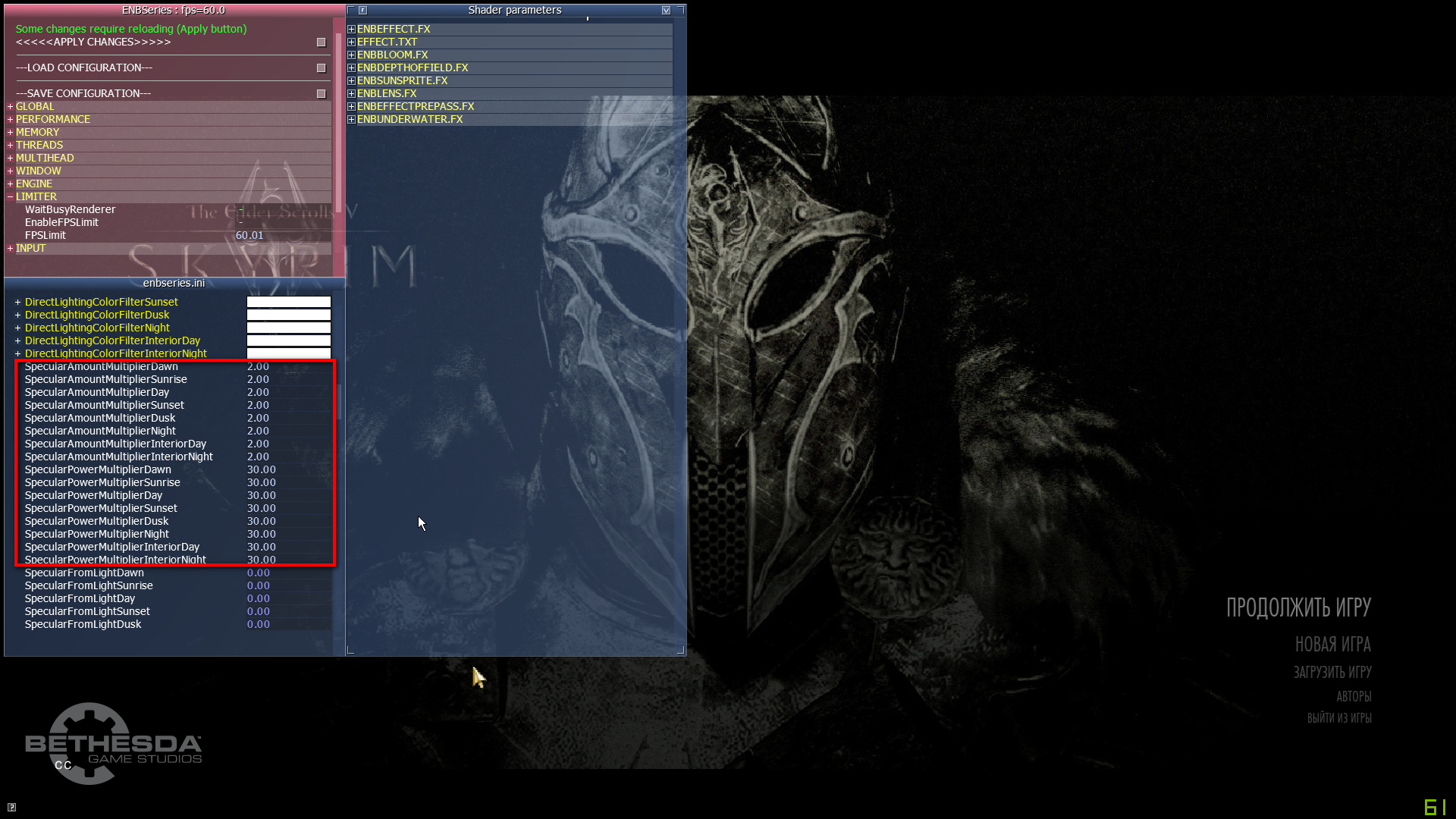Click the bottom-right corner handle of Shader parameters
This screenshot has width=1456, height=819.
(680, 650)
